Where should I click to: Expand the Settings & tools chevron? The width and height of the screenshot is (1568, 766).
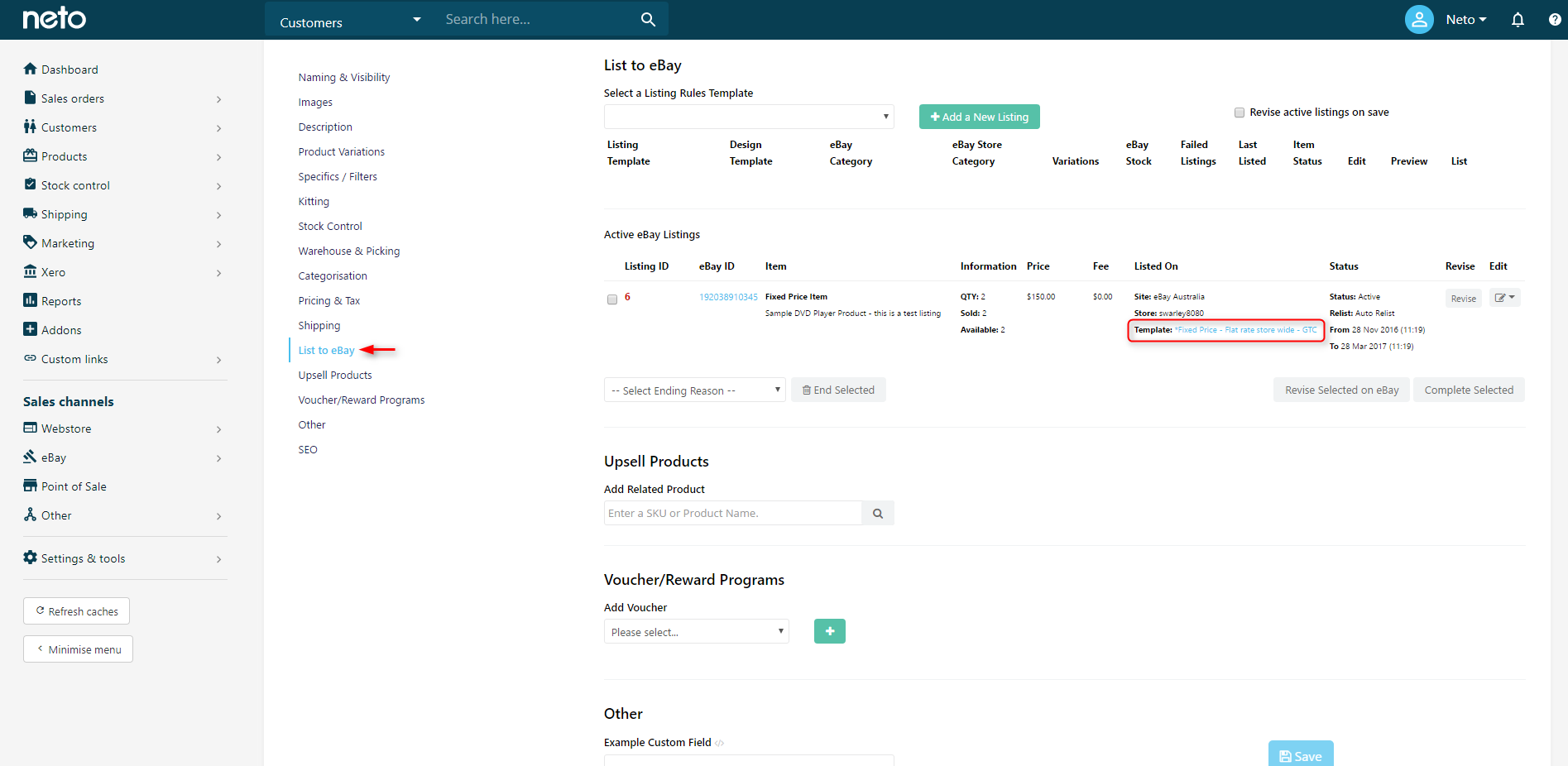(218, 559)
